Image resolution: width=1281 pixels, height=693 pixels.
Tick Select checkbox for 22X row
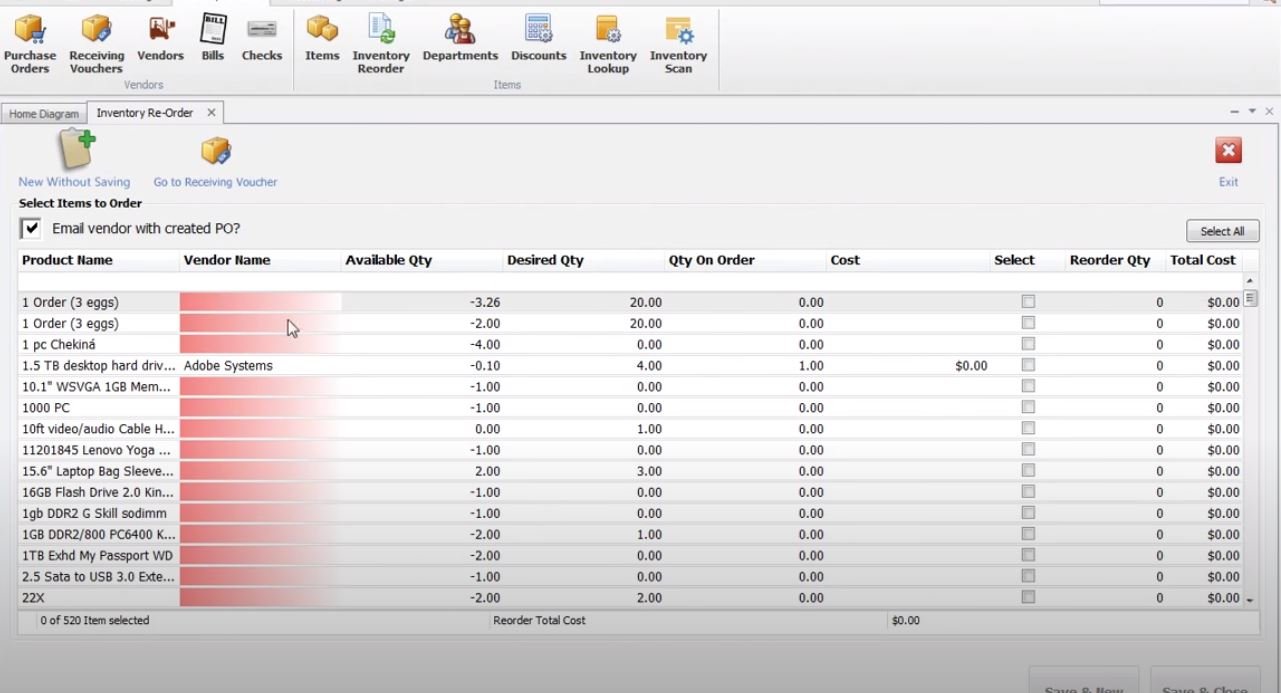tap(1028, 597)
